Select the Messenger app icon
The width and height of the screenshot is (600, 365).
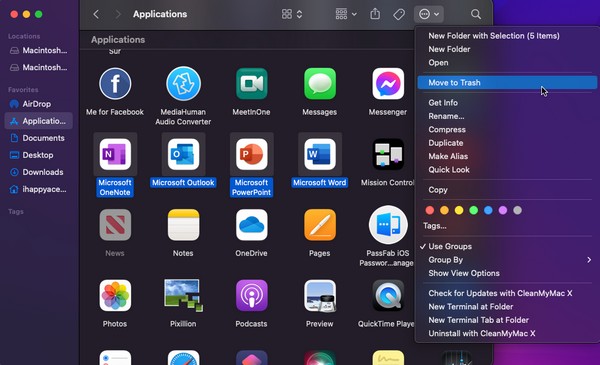click(x=388, y=84)
